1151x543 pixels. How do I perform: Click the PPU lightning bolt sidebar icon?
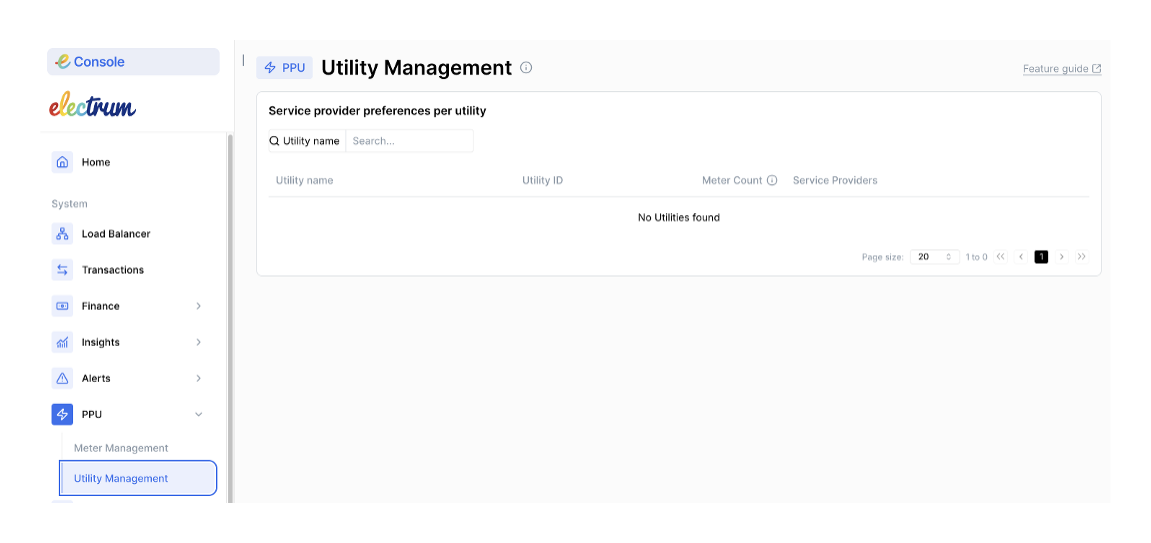tap(62, 415)
